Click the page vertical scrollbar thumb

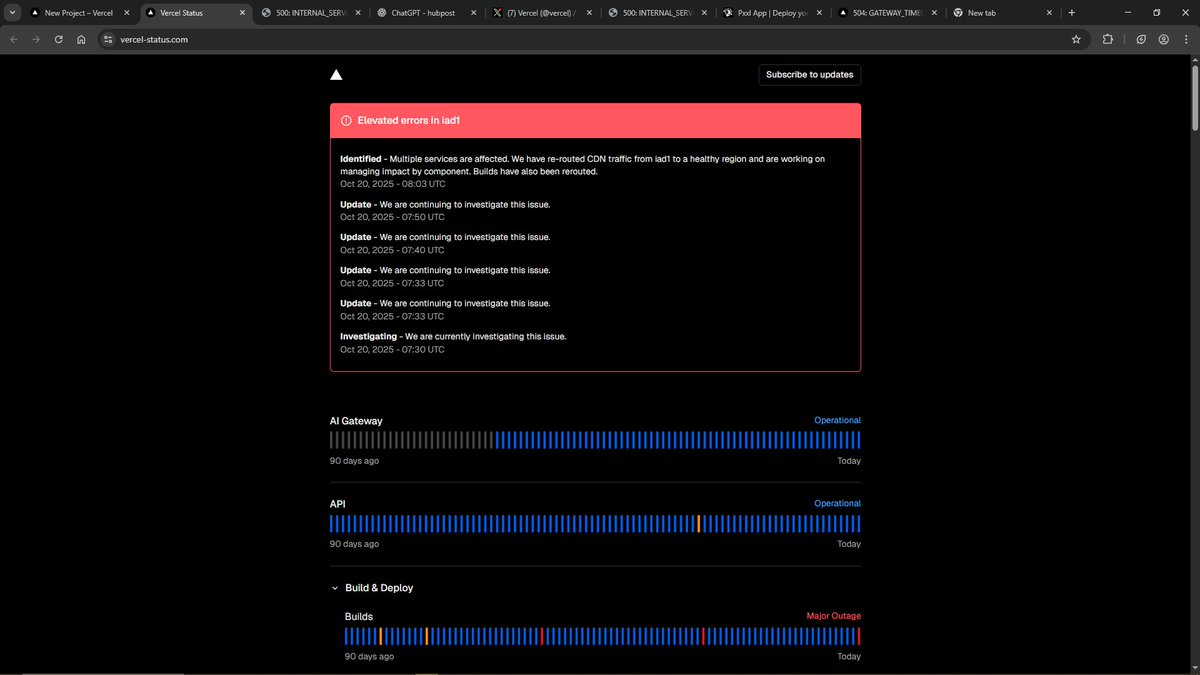pos(1194,98)
